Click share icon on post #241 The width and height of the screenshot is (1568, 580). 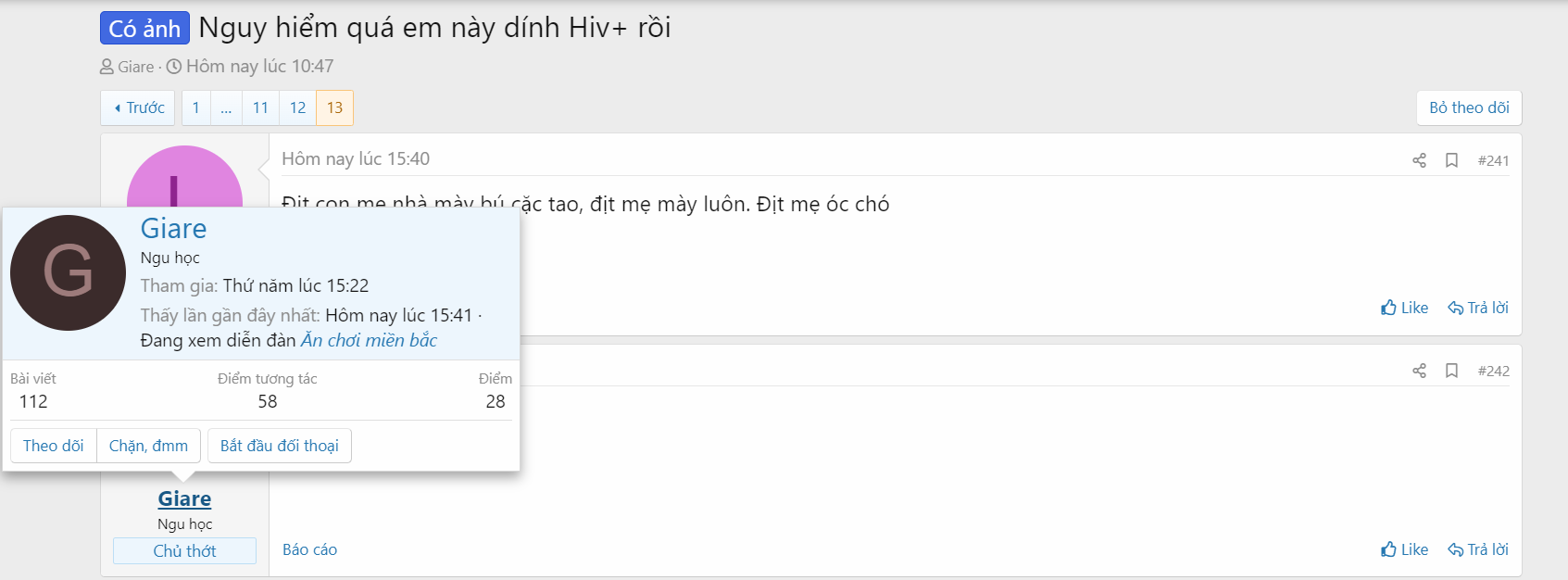click(x=1419, y=160)
